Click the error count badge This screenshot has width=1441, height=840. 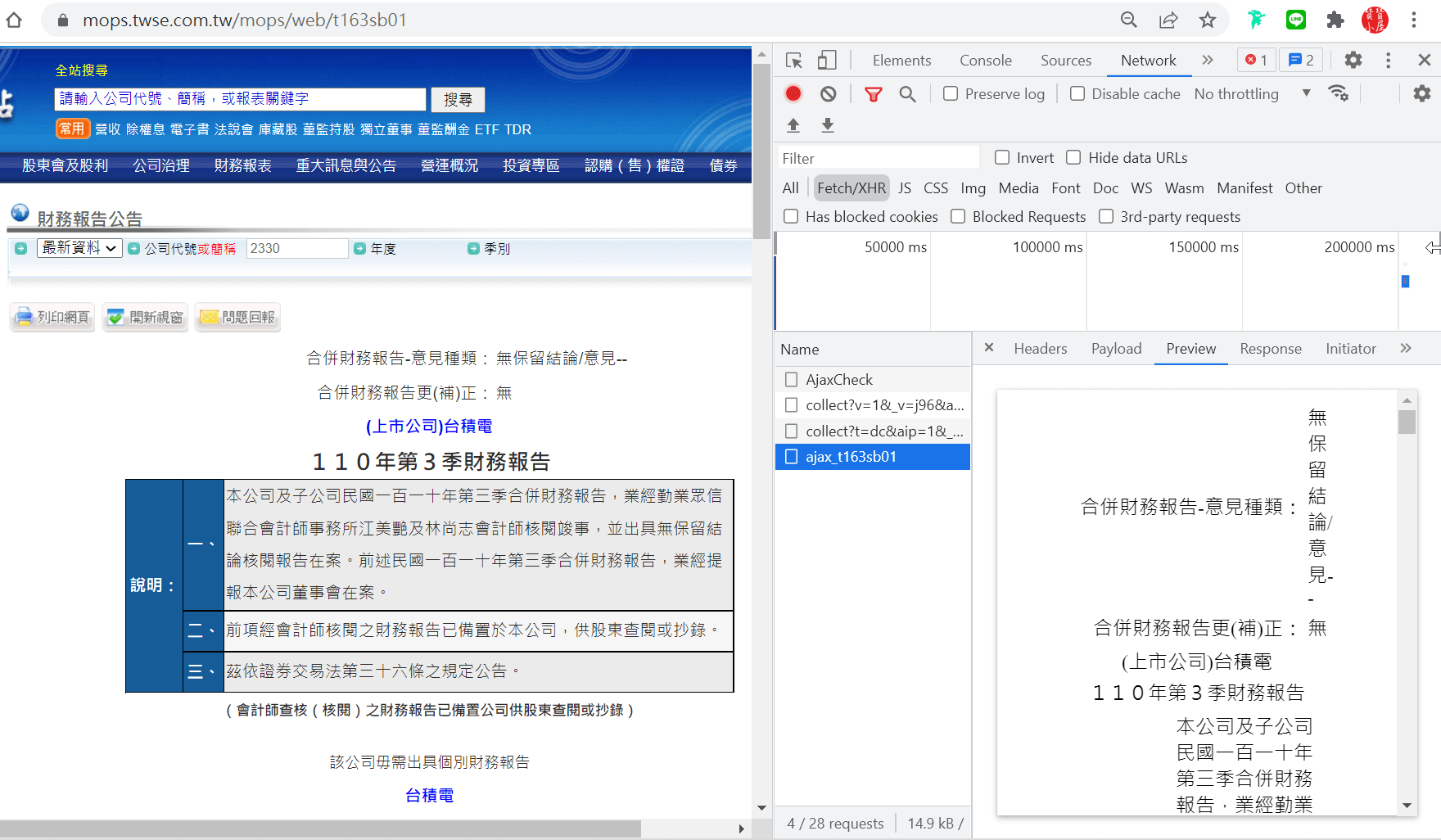[x=1256, y=60]
